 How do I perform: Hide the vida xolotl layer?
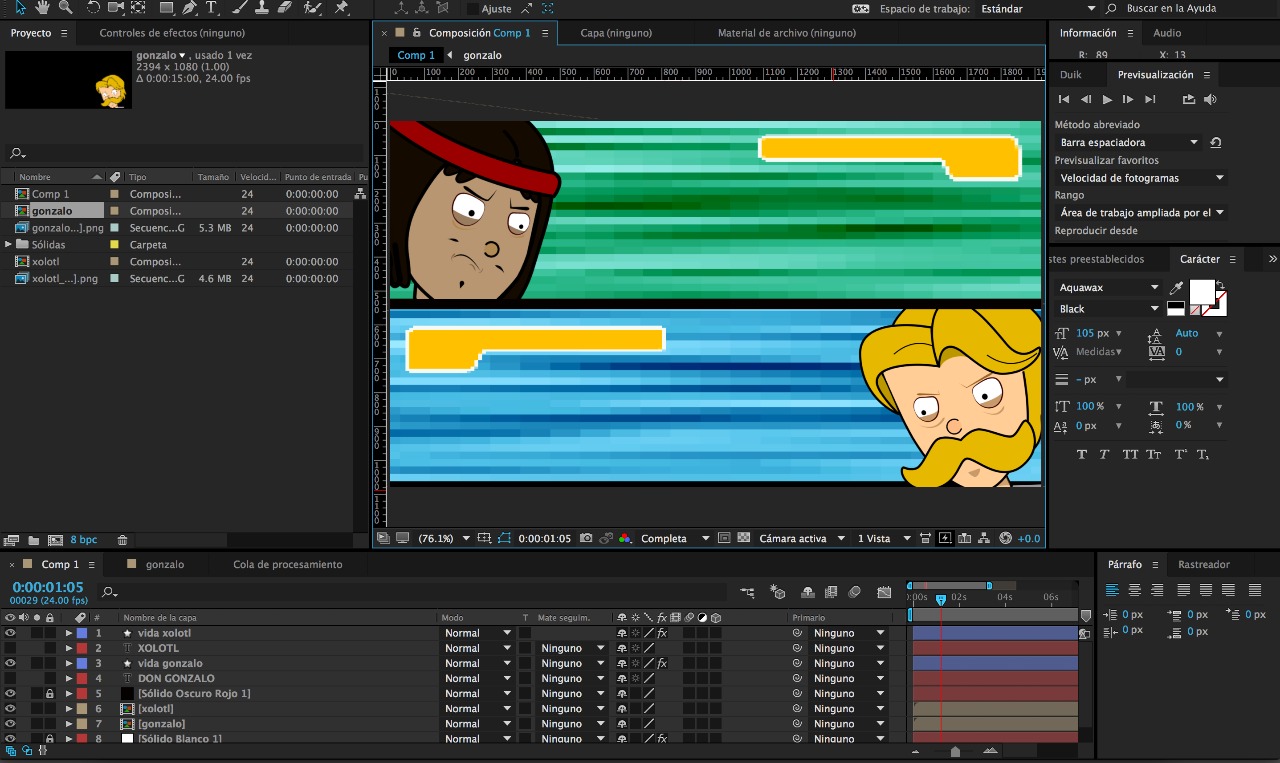tap(10, 633)
